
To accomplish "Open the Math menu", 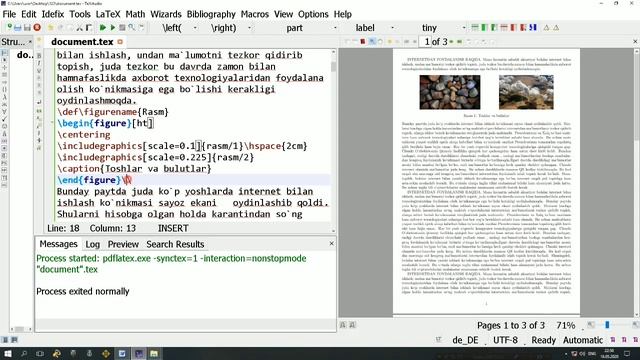I will 135,14.
